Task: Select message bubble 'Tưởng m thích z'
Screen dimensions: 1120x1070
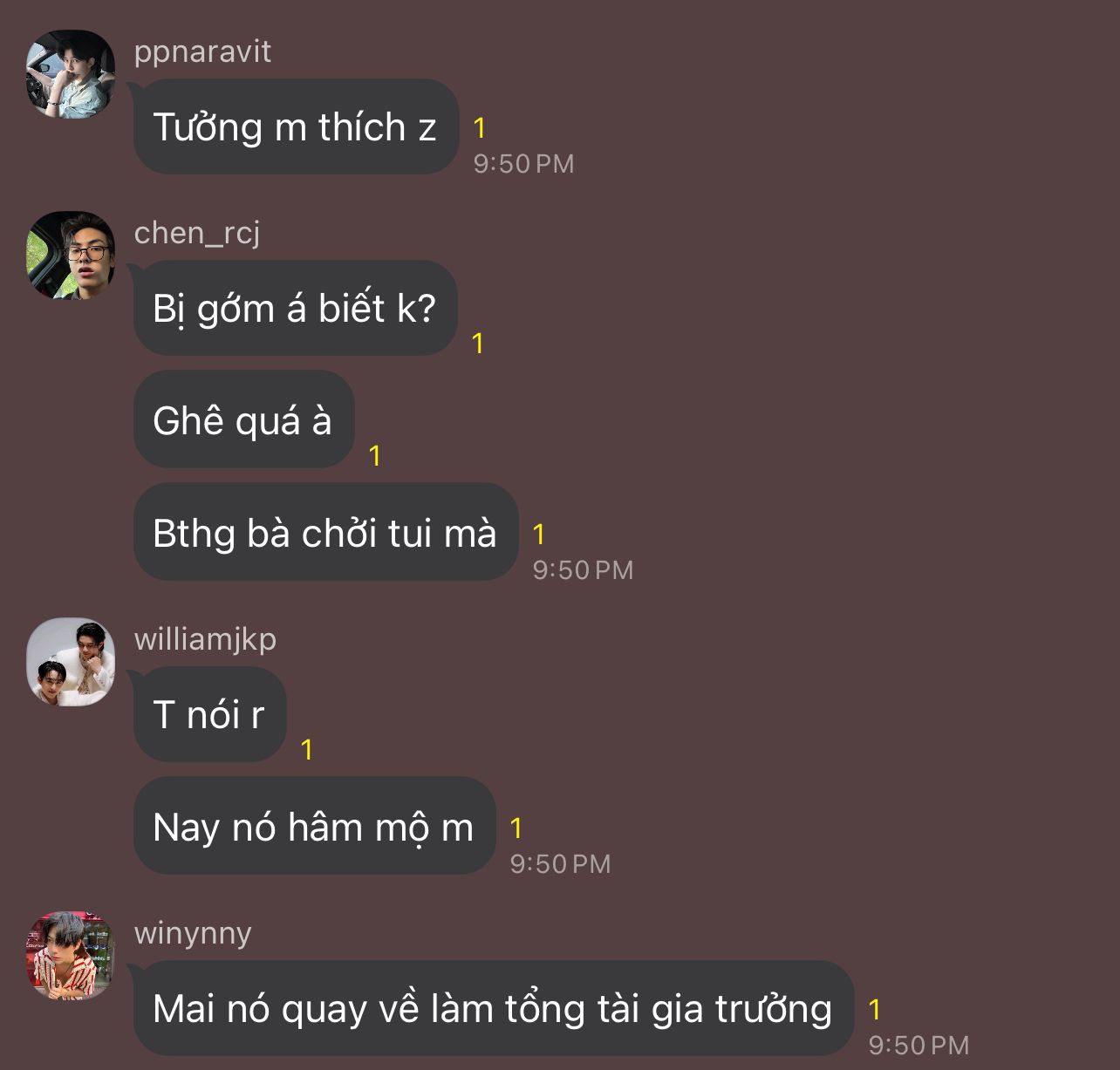Action: 296,126
